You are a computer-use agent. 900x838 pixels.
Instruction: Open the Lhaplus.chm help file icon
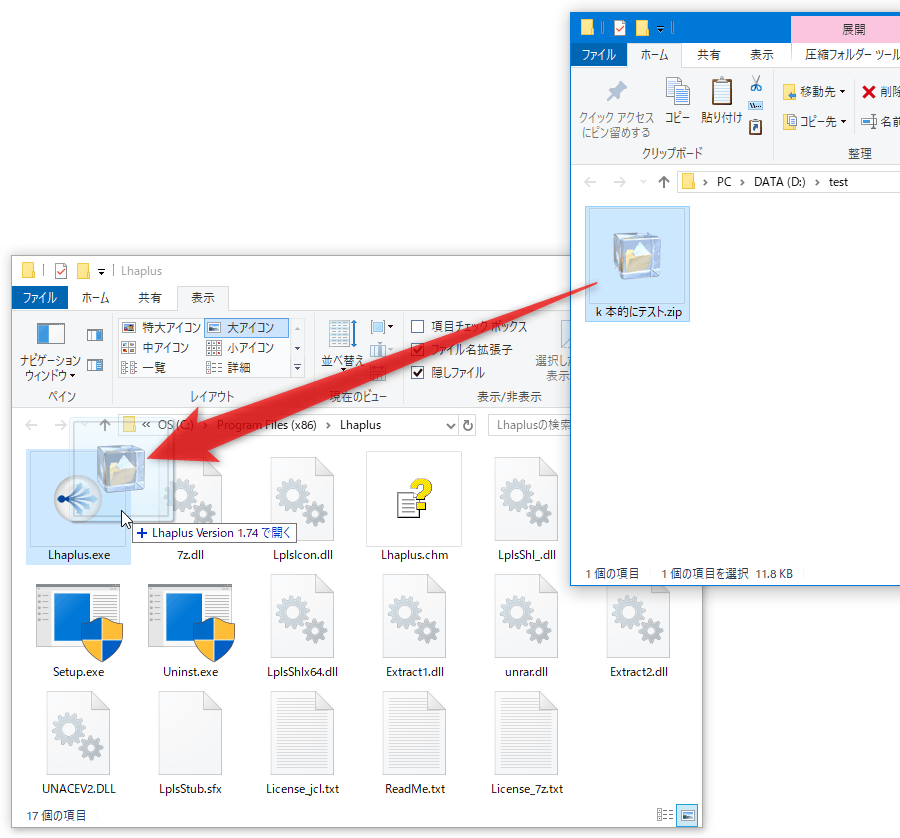414,499
